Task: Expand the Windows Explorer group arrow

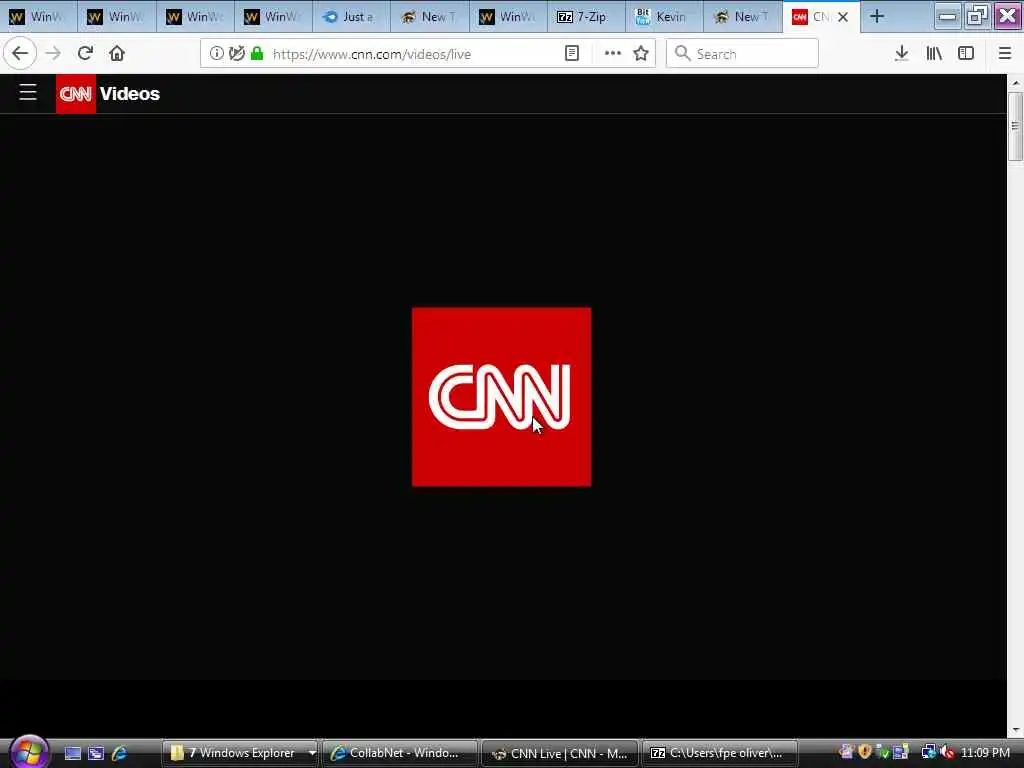Action: click(312, 753)
